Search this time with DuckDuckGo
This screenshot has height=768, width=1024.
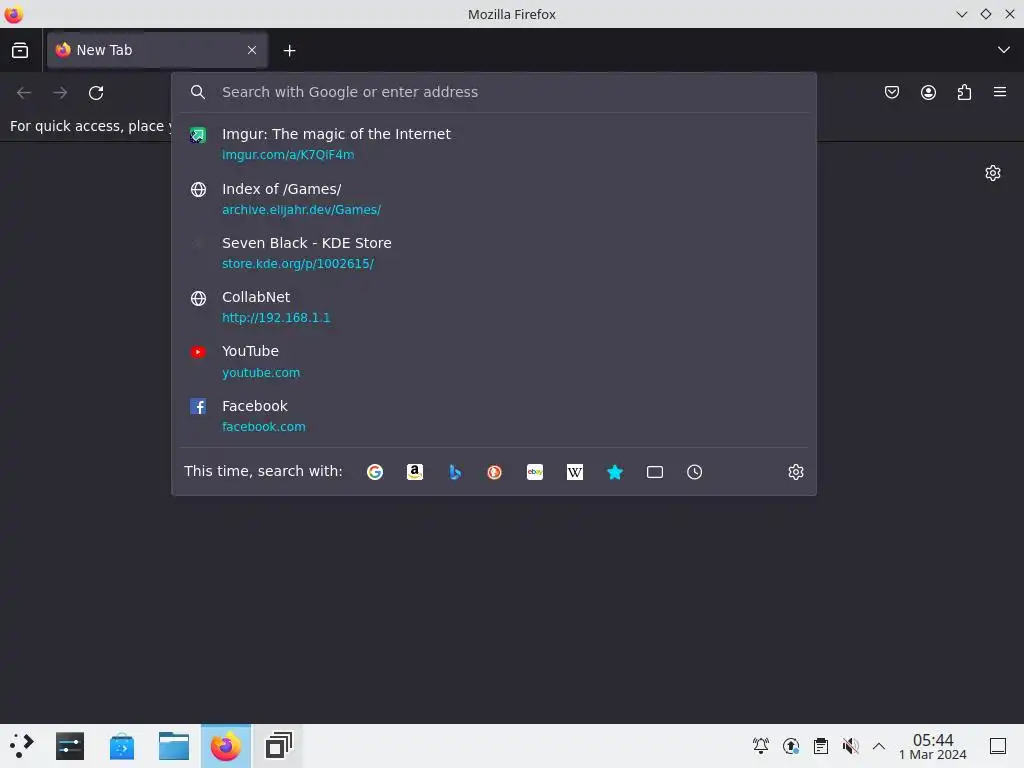point(494,472)
